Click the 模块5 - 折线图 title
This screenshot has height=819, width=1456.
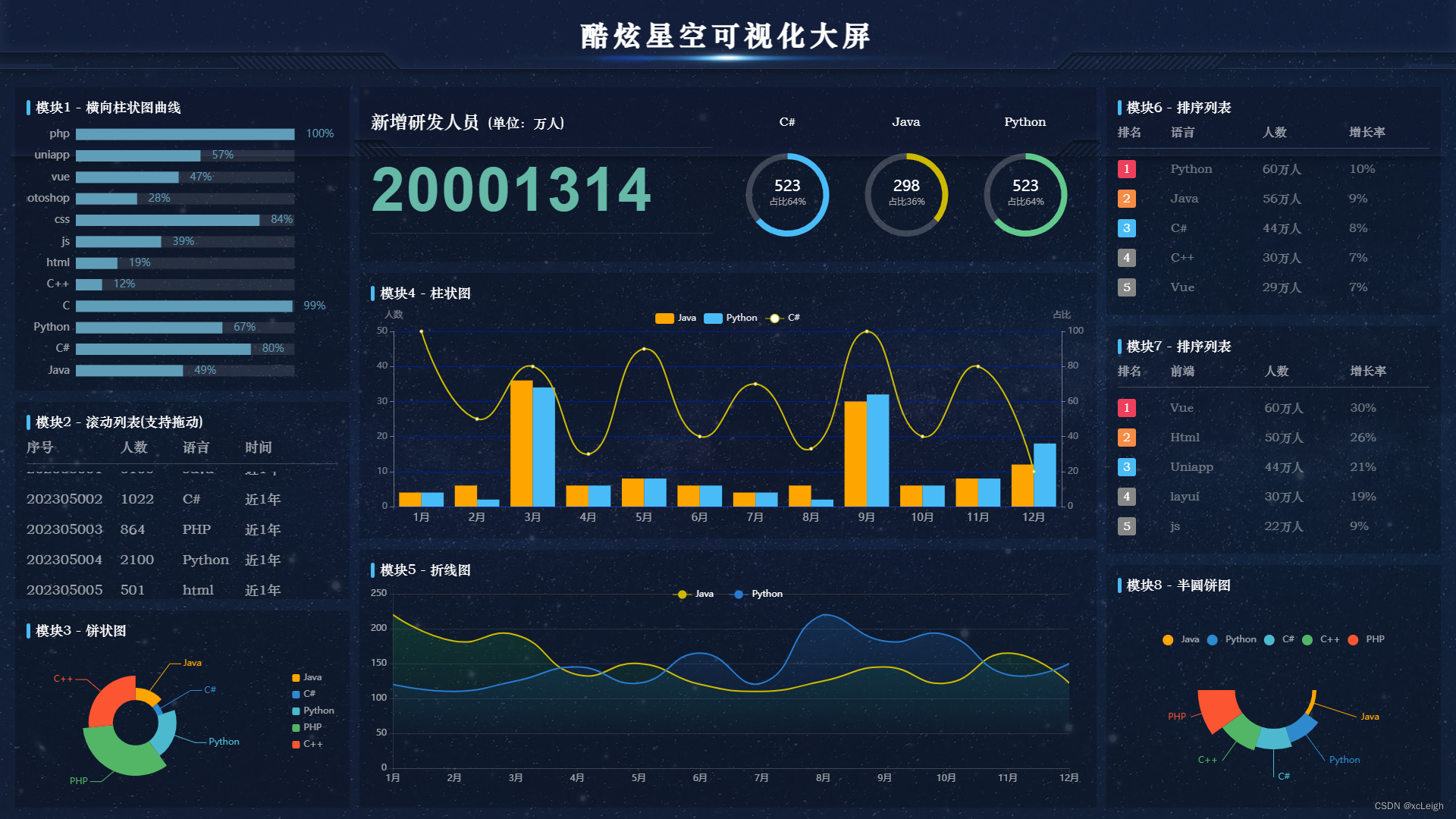click(425, 570)
